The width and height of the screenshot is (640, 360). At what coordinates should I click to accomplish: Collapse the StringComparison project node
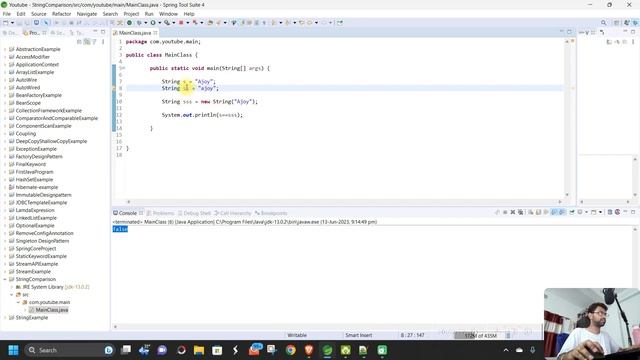tap(5, 280)
